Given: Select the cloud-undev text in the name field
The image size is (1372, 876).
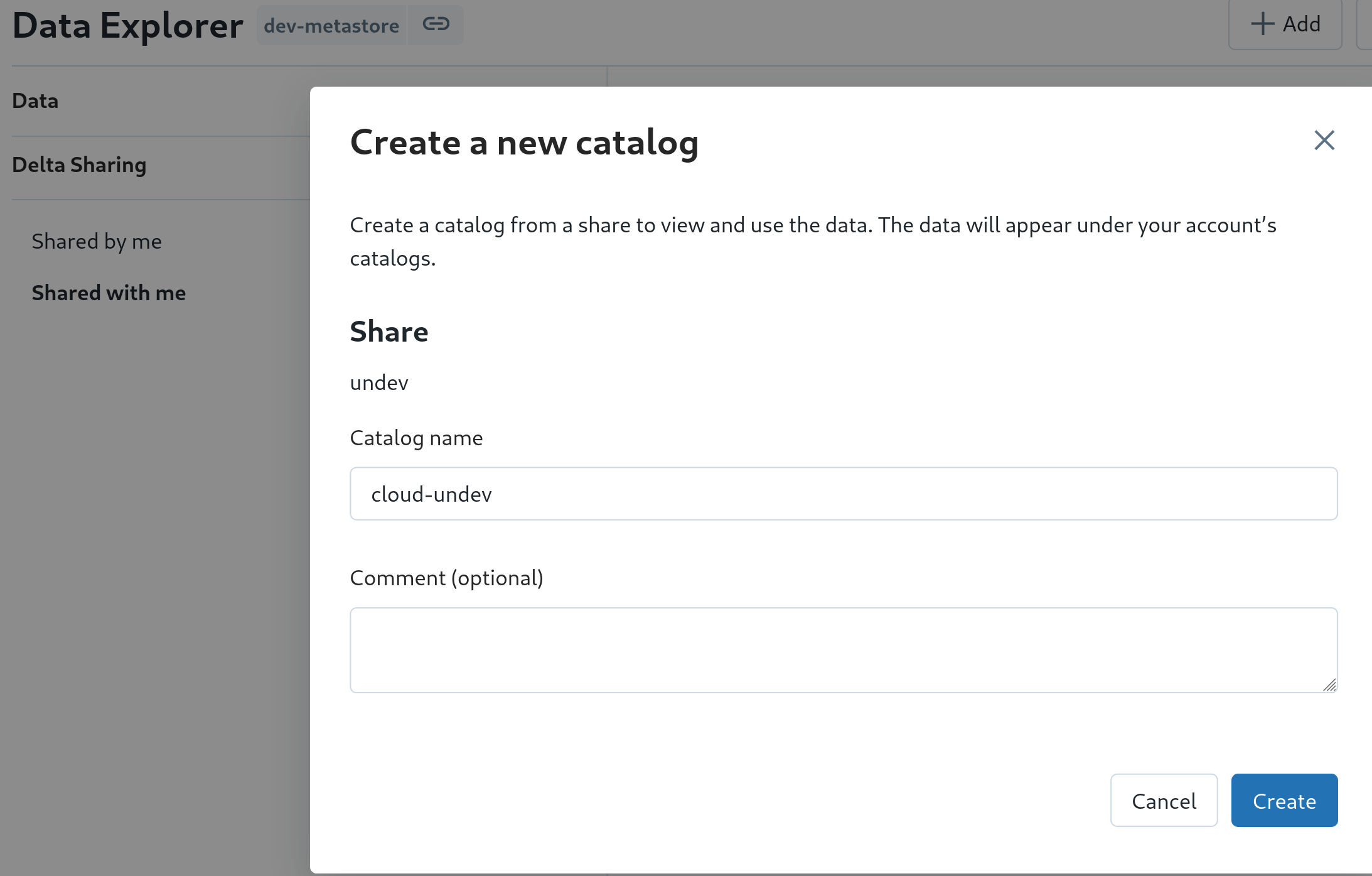Looking at the screenshot, I should coord(432,494).
